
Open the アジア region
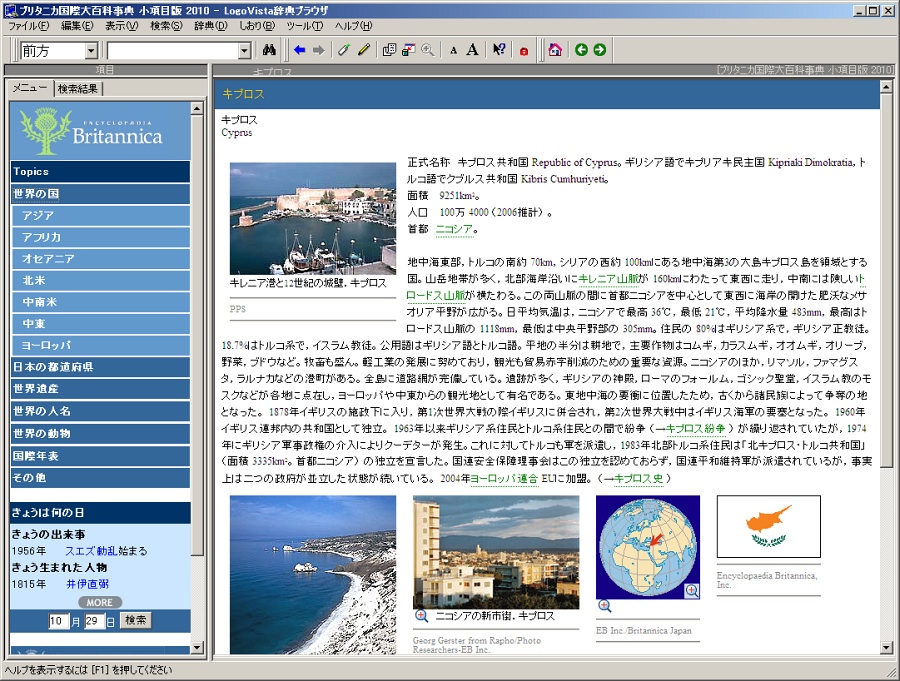click(100, 215)
